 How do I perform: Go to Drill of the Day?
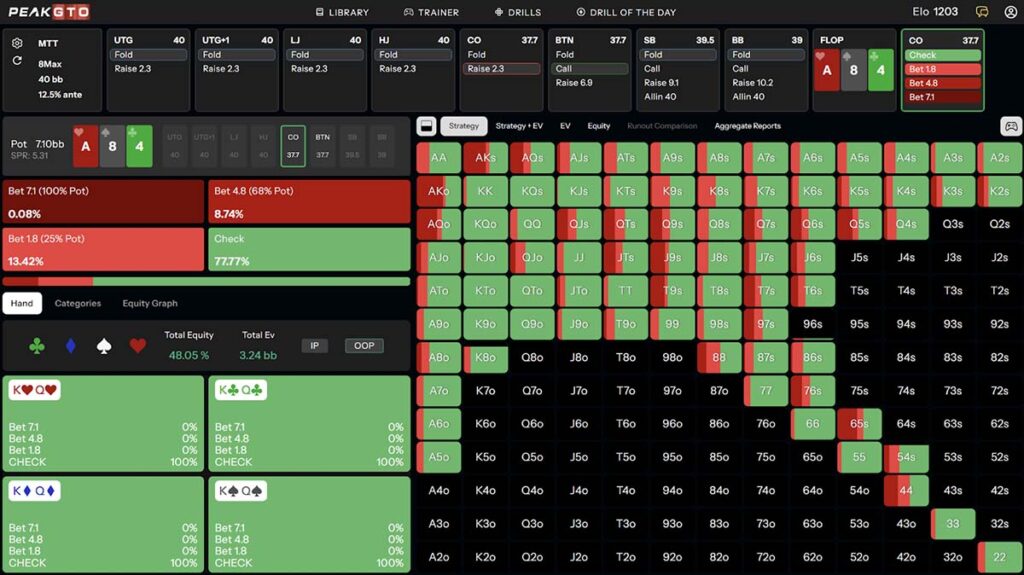[627, 12]
